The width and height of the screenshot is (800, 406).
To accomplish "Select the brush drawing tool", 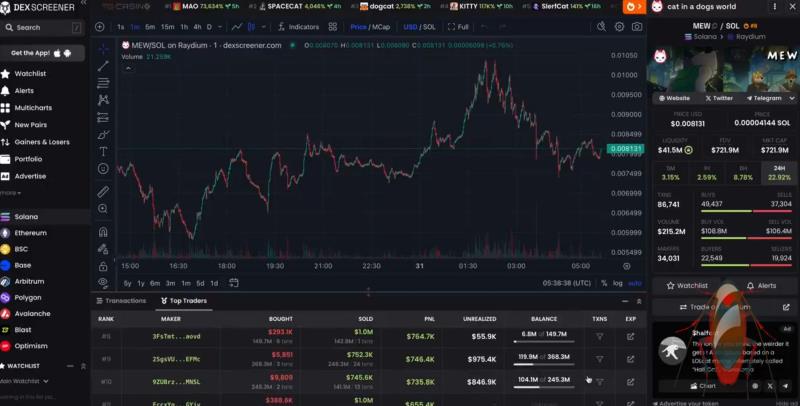I will coord(103,135).
